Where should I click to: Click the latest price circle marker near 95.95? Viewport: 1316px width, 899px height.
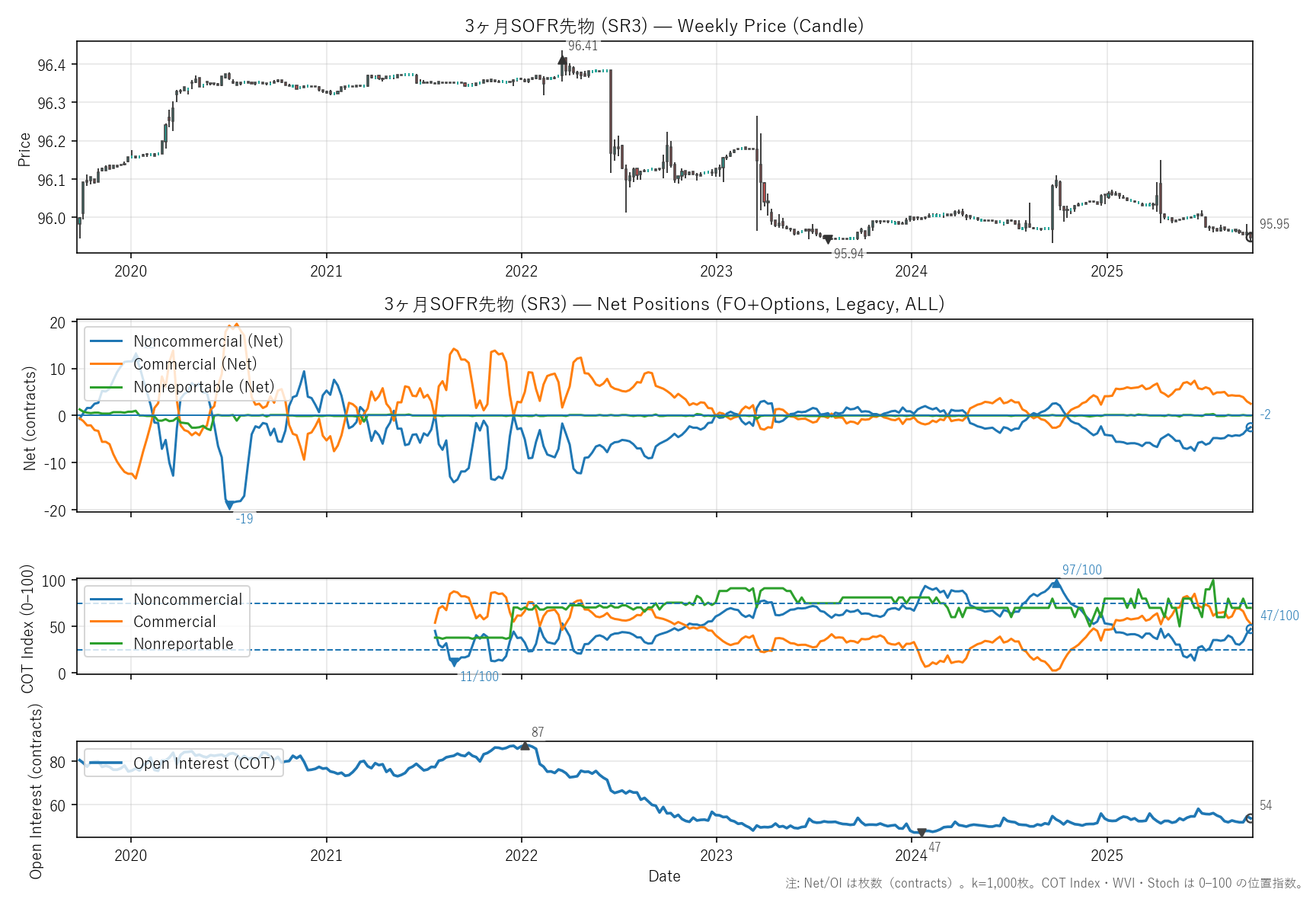coord(1250,237)
